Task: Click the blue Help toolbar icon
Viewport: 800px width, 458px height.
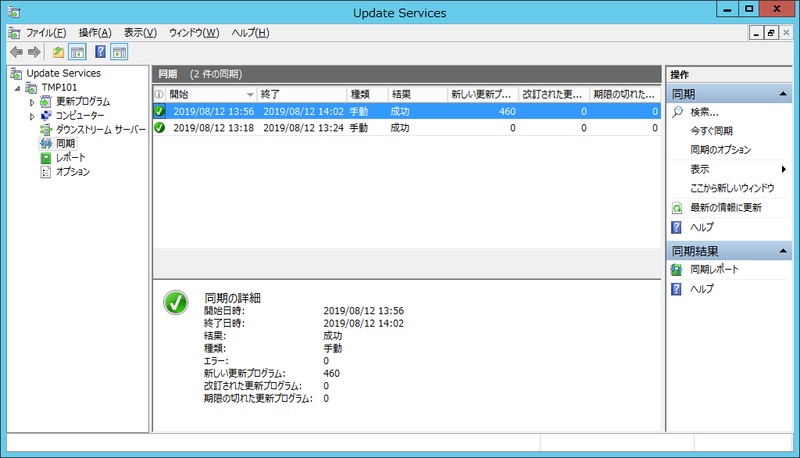Action: point(100,52)
